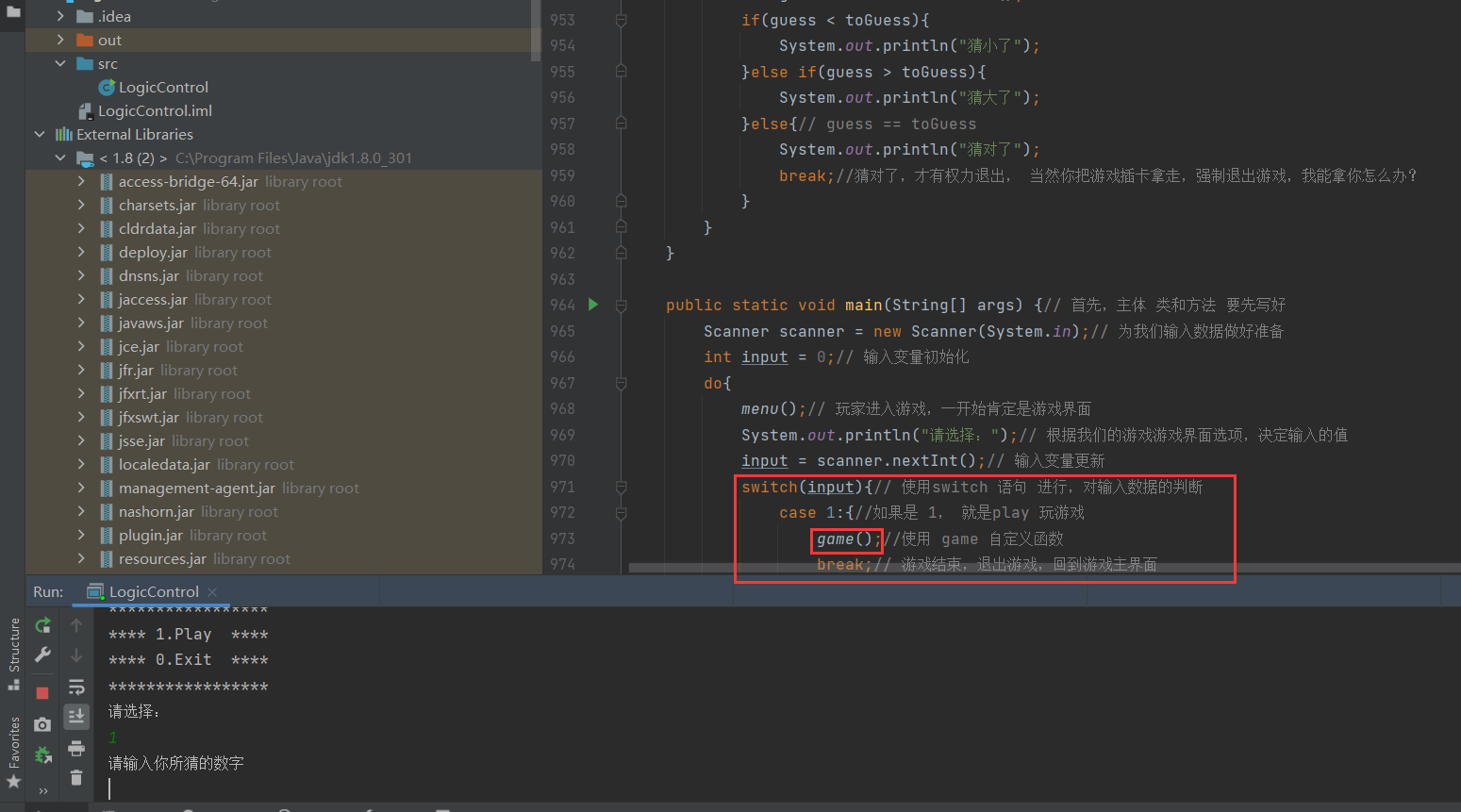
Task: Stop the running process with red square
Action: pyautogui.click(x=42, y=693)
